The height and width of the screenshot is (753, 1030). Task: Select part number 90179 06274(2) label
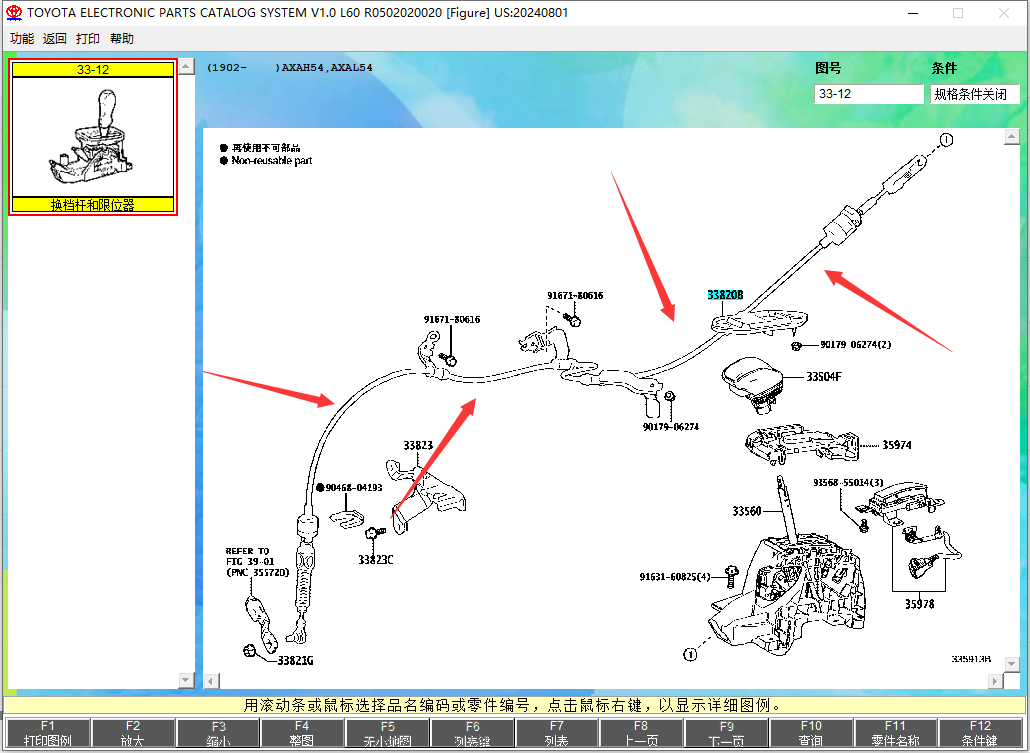(x=856, y=344)
